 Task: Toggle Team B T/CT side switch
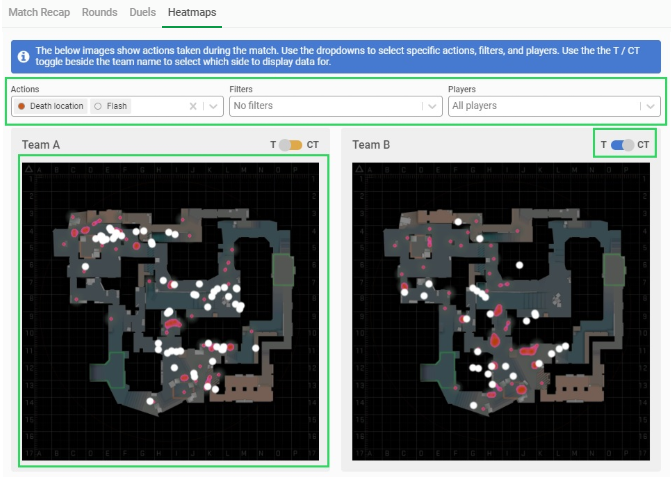click(x=622, y=145)
